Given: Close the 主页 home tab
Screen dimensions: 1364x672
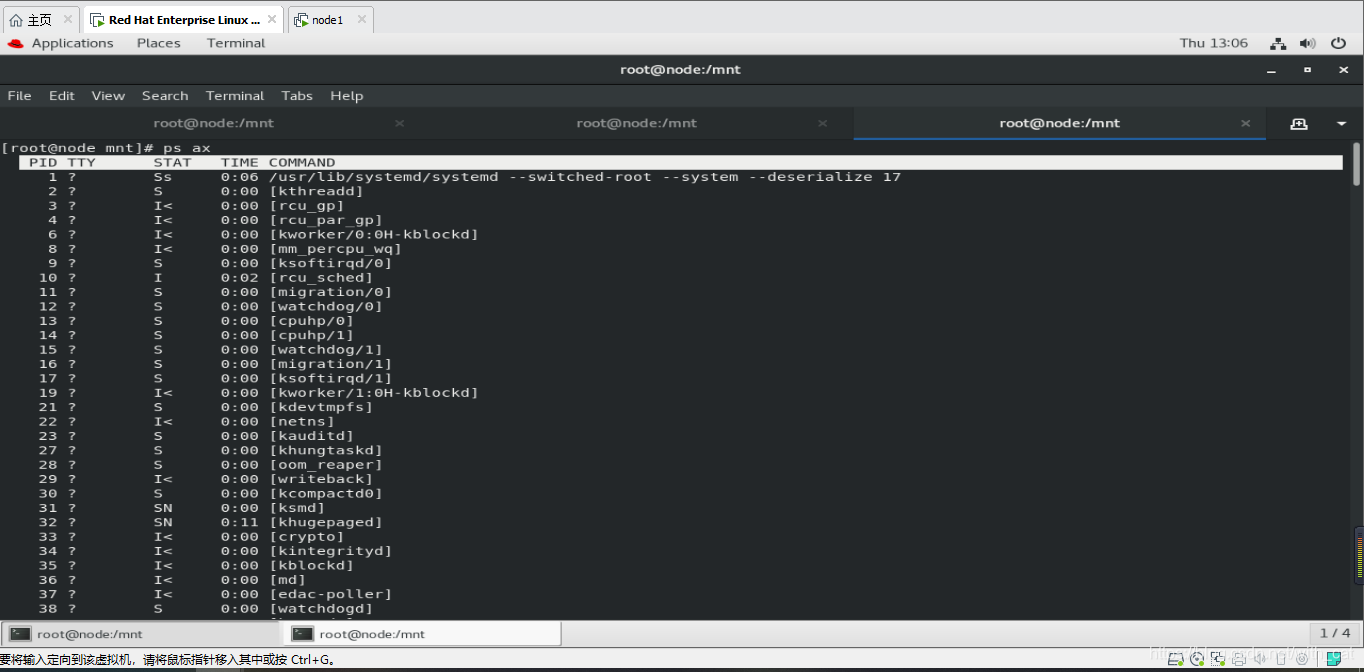Looking at the screenshot, I should coord(68,19).
